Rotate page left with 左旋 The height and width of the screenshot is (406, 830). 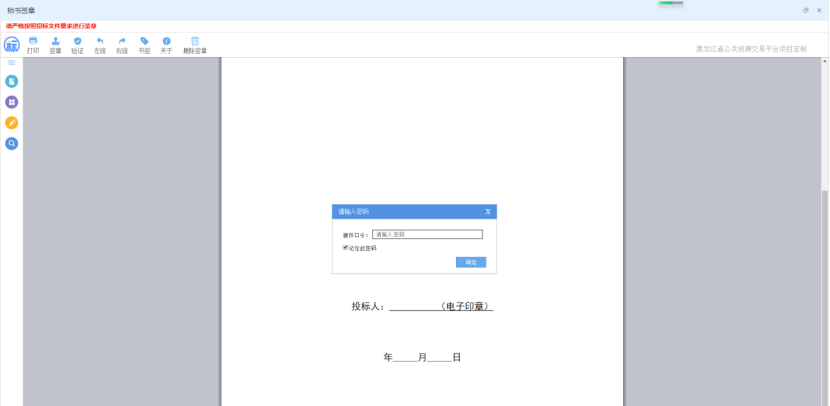pos(99,44)
